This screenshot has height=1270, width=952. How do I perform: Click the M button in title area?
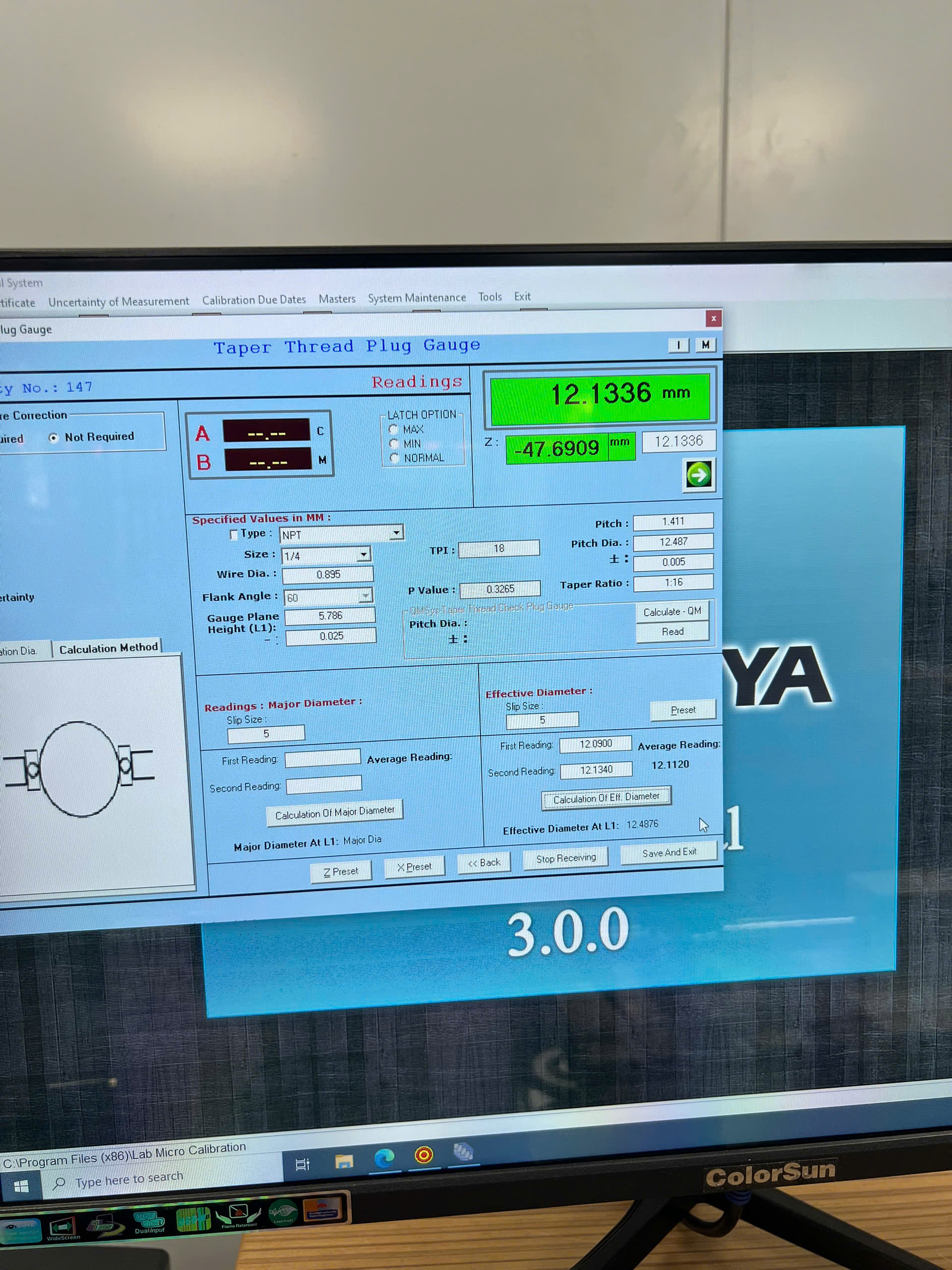(x=705, y=344)
